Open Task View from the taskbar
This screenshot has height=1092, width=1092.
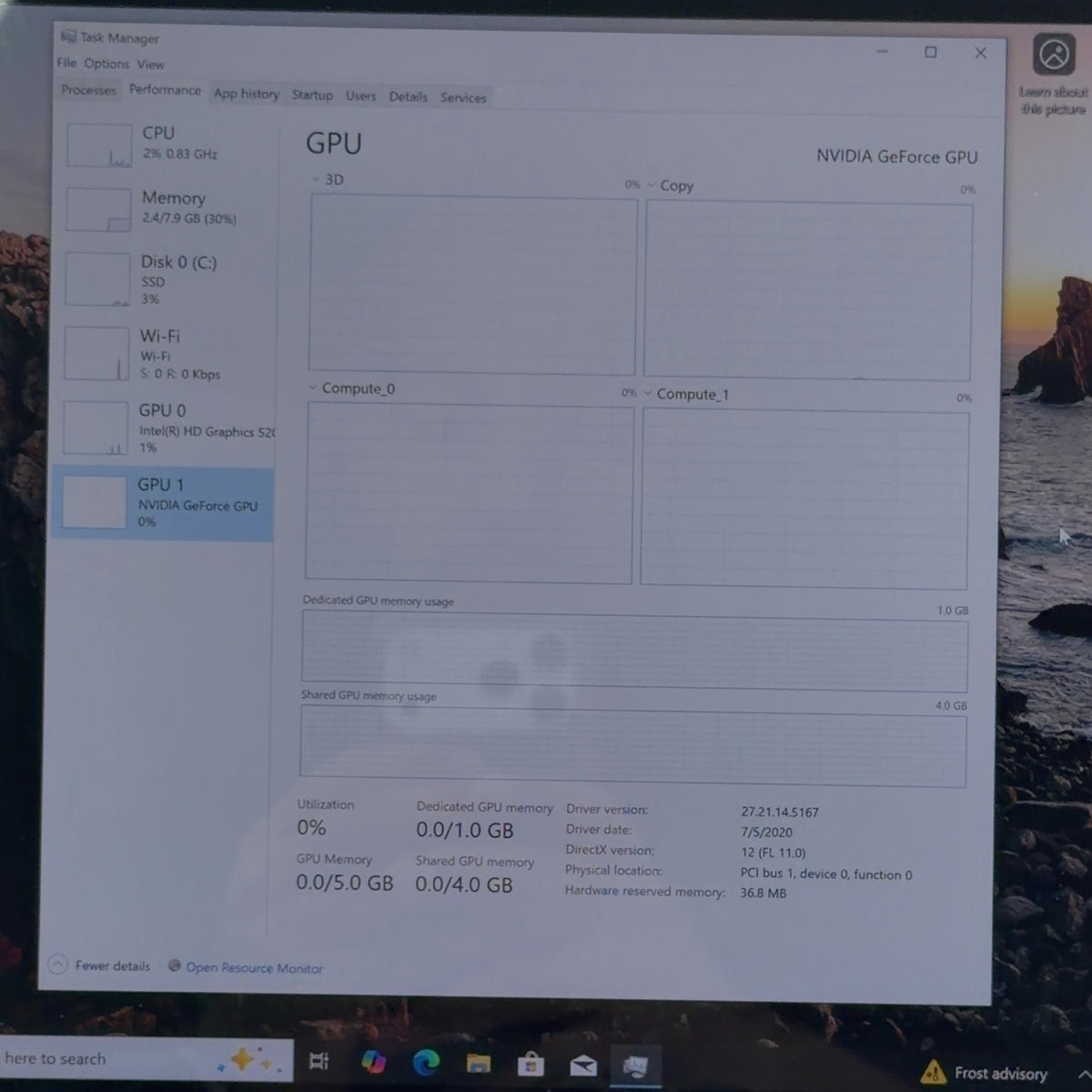click(318, 1061)
